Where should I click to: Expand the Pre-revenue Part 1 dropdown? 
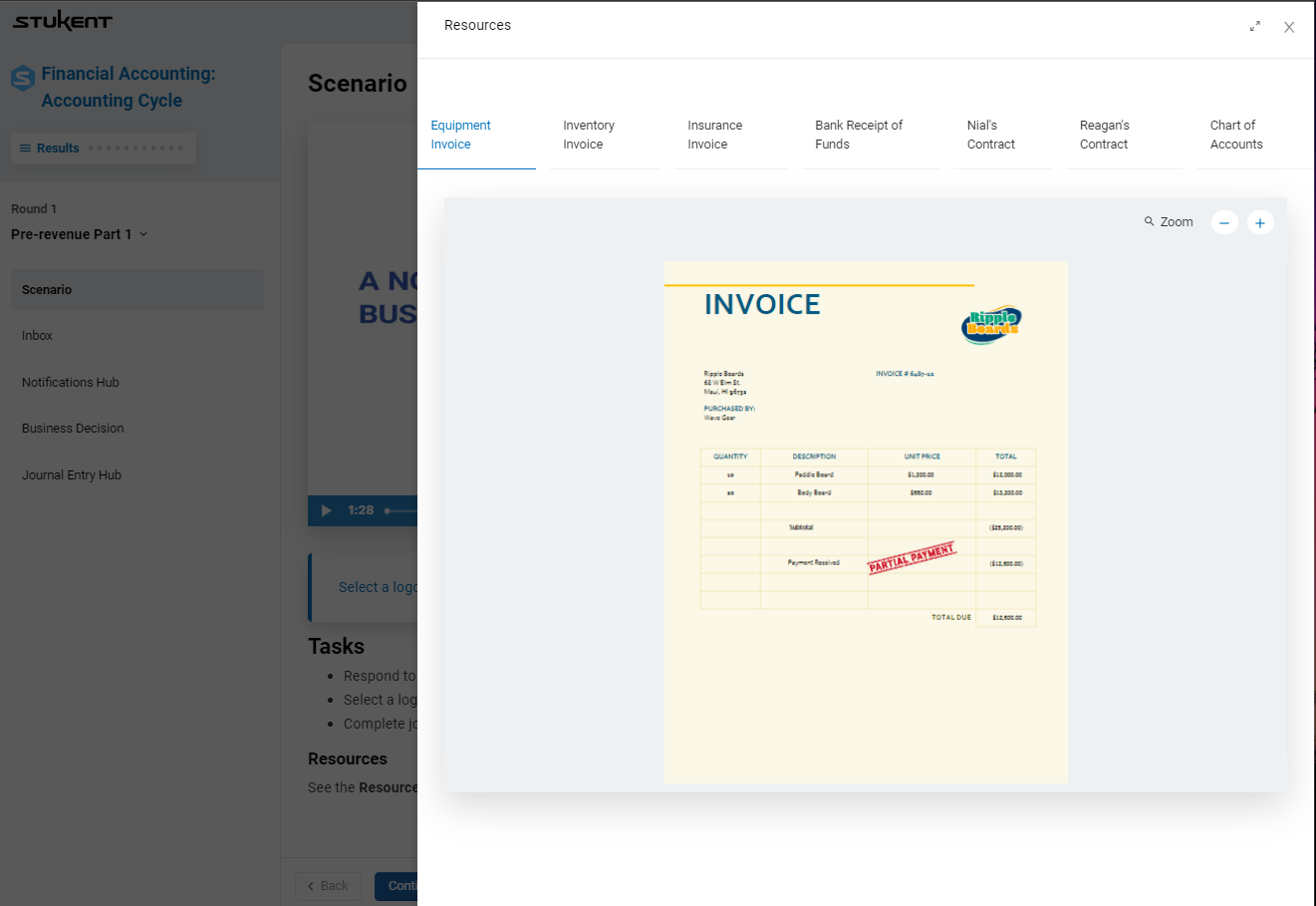(80, 234)
